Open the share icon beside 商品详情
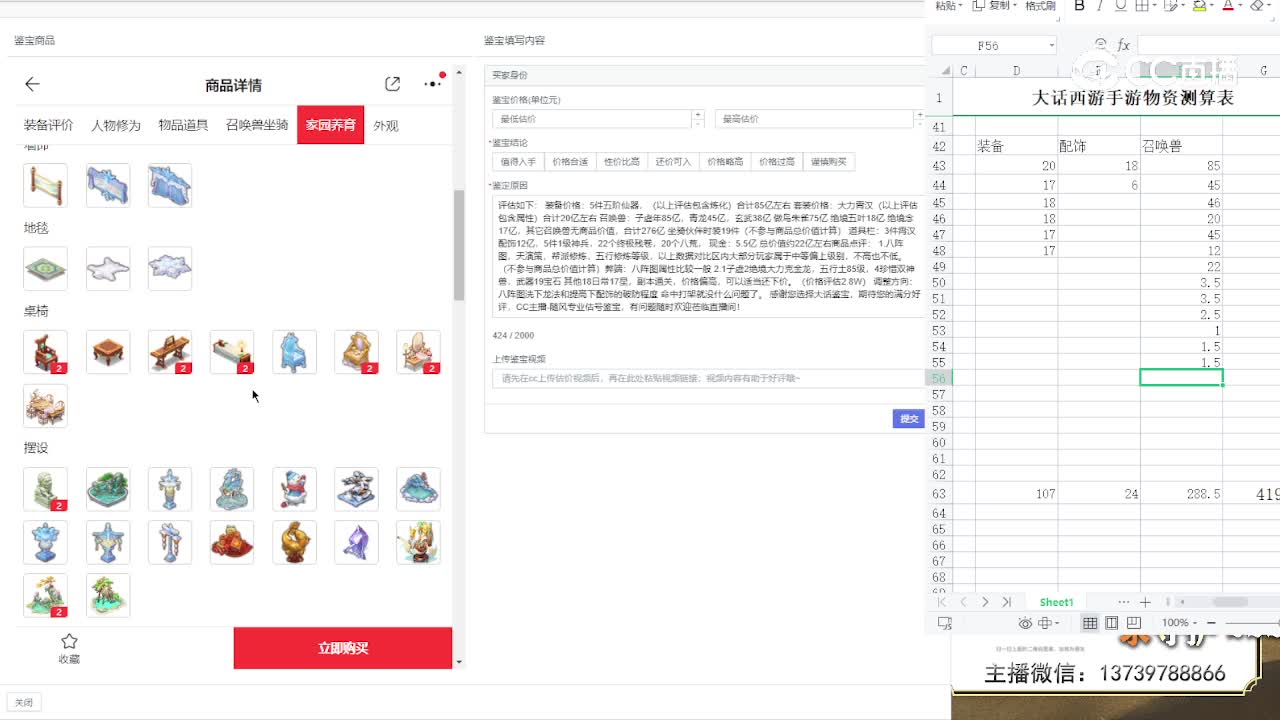Viewport: 1280px width, 720px height. [x=392, y=85]
